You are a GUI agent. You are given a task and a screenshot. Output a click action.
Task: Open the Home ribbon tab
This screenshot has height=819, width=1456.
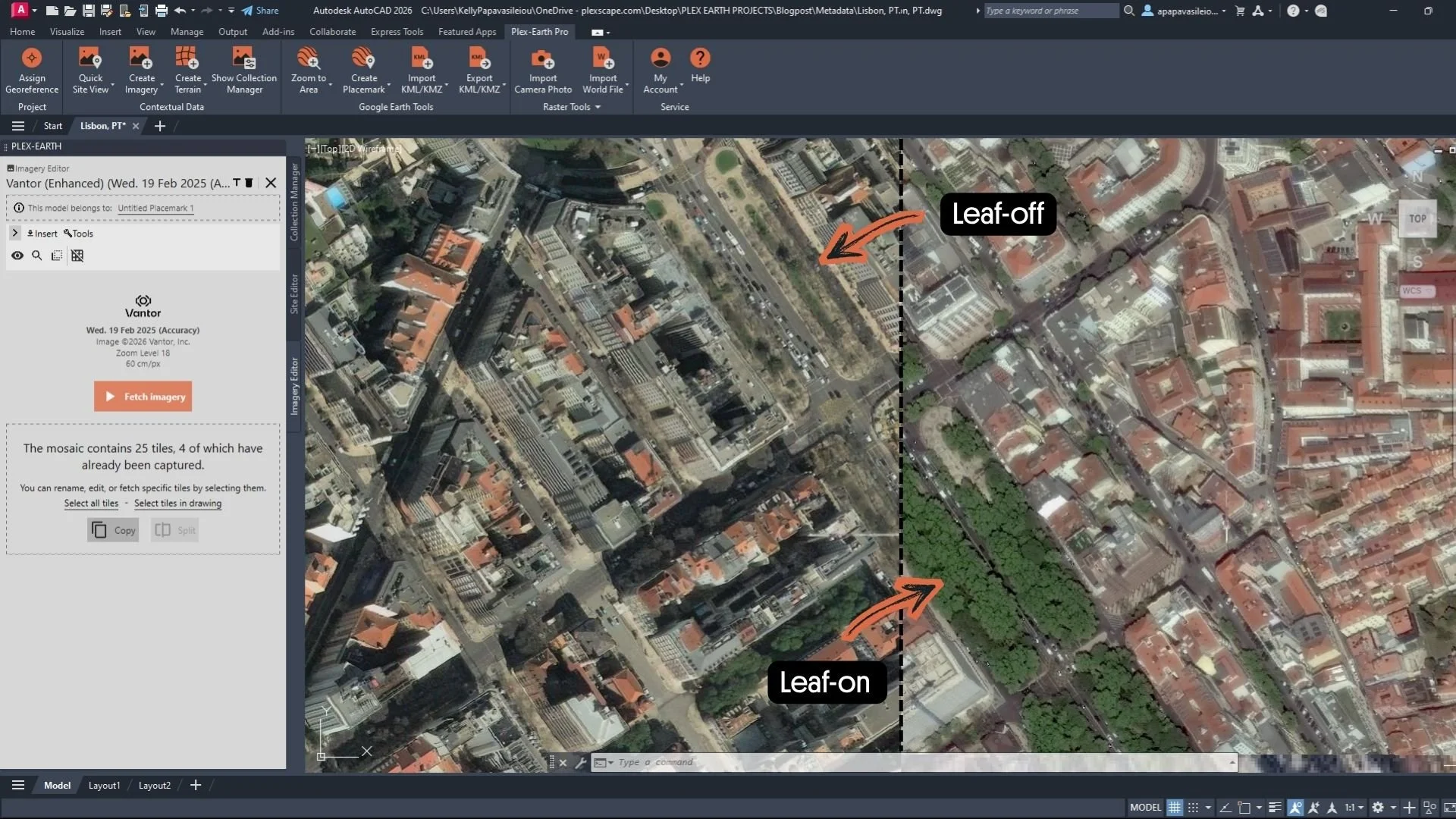pyautogui.click(x=22, y=32)
